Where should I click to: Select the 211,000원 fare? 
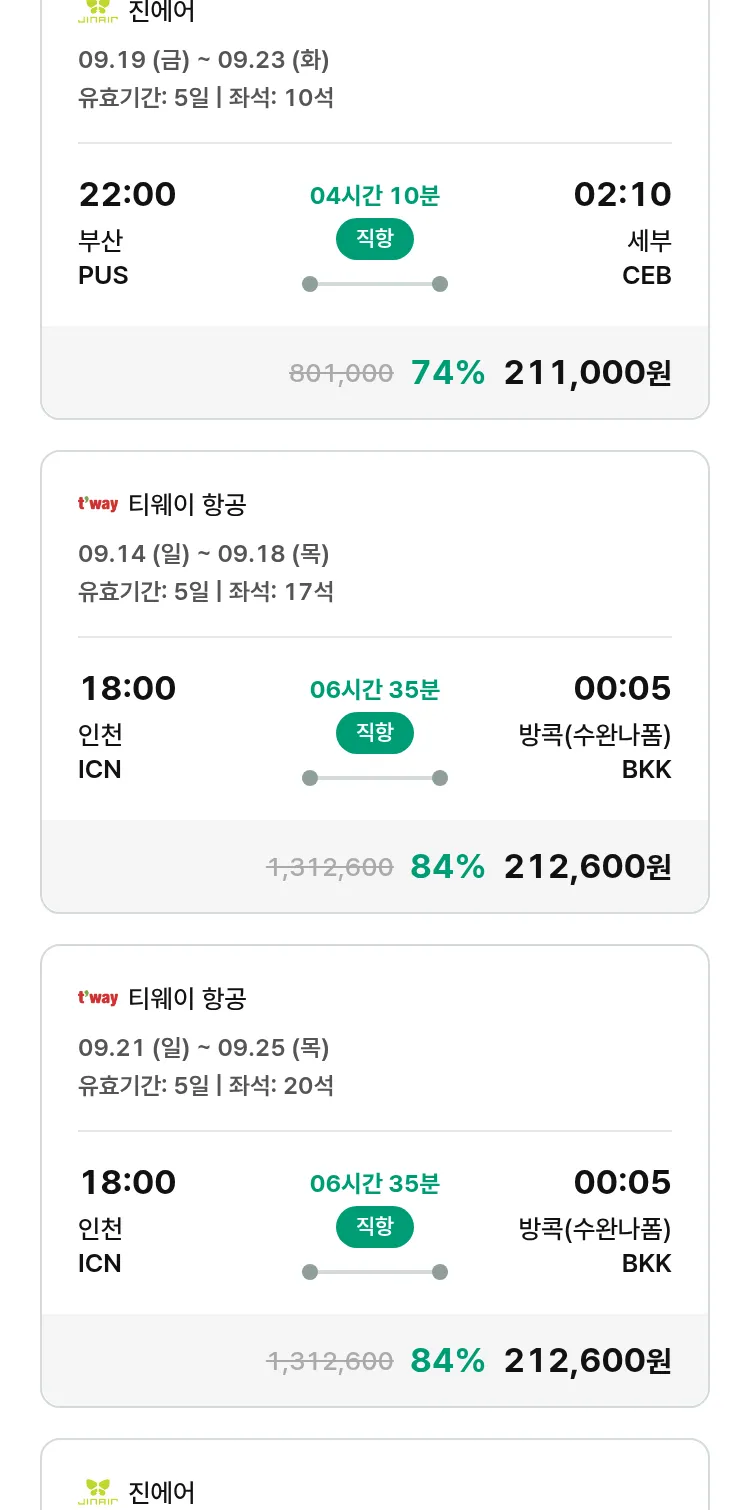[x=587, y=373]
